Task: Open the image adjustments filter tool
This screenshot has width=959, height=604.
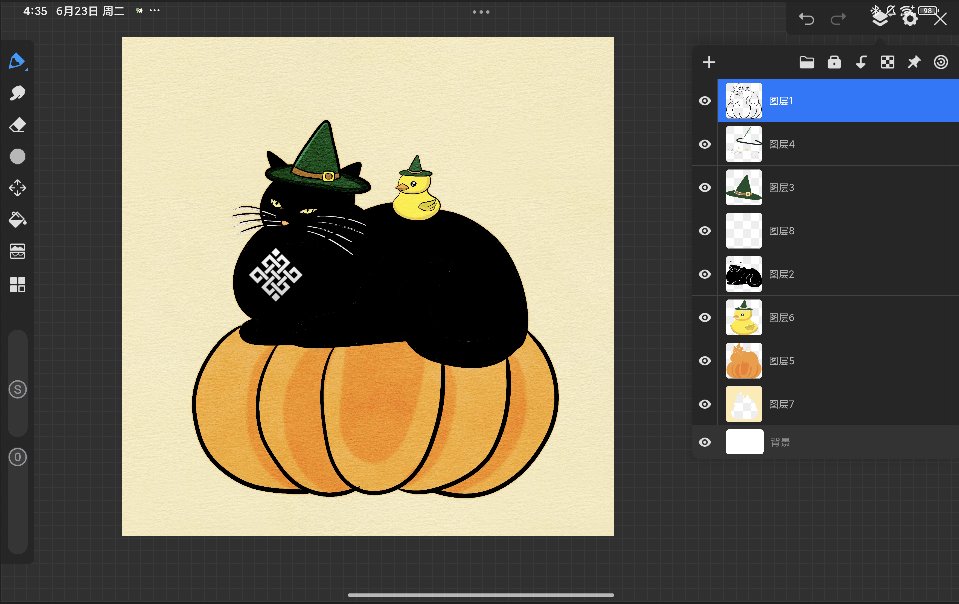Action: click(17, 251)
